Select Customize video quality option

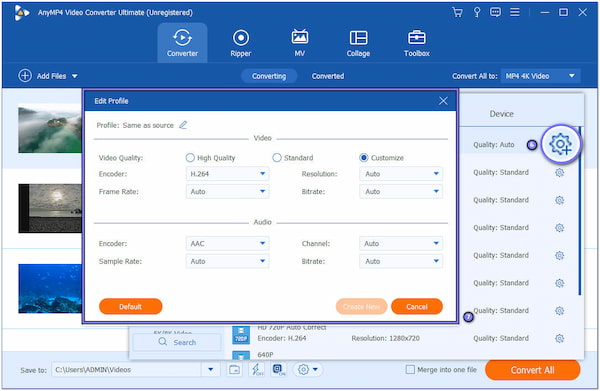[x=364, y=158]
